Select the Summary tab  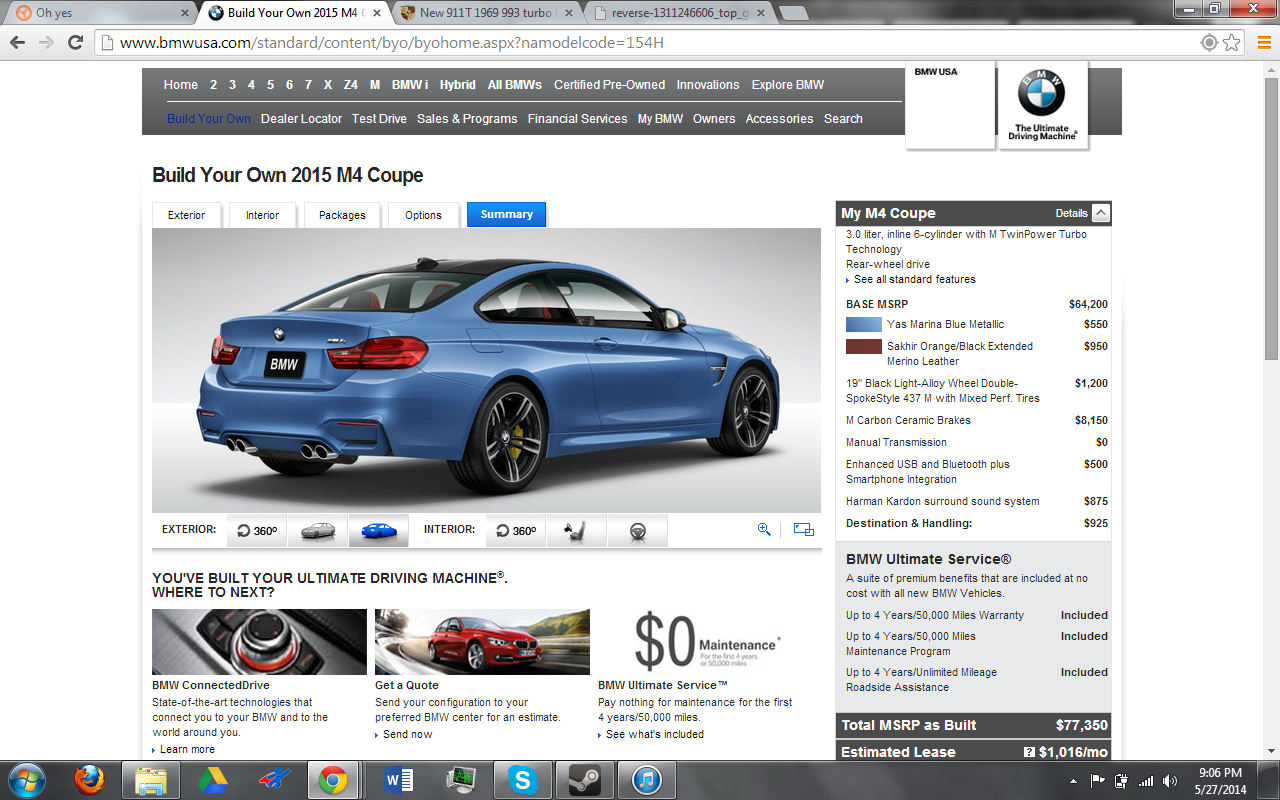[506, 214]
